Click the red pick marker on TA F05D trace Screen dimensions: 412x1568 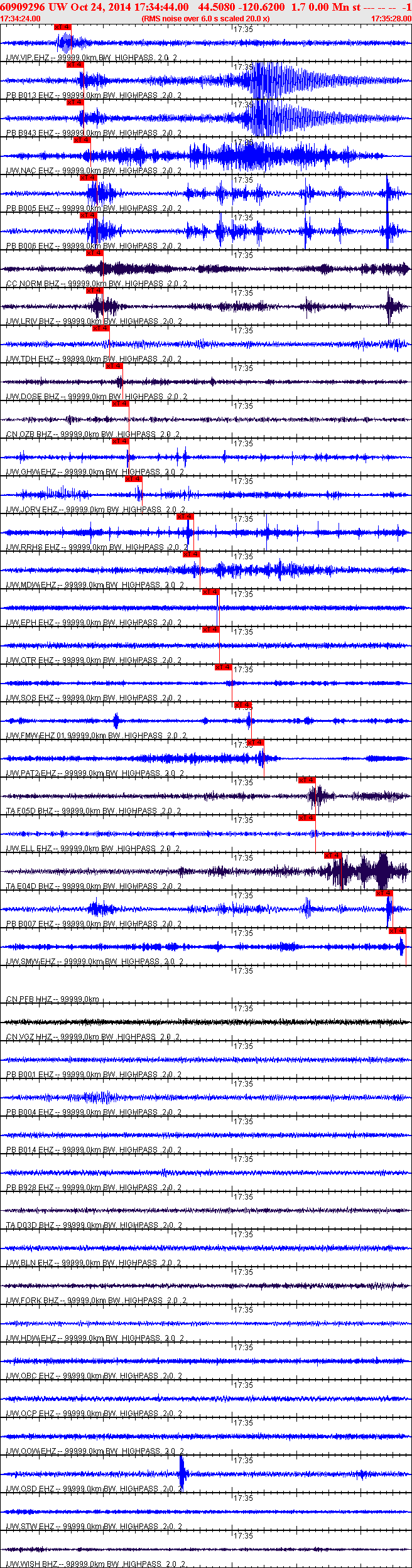(x=307, y=780)
